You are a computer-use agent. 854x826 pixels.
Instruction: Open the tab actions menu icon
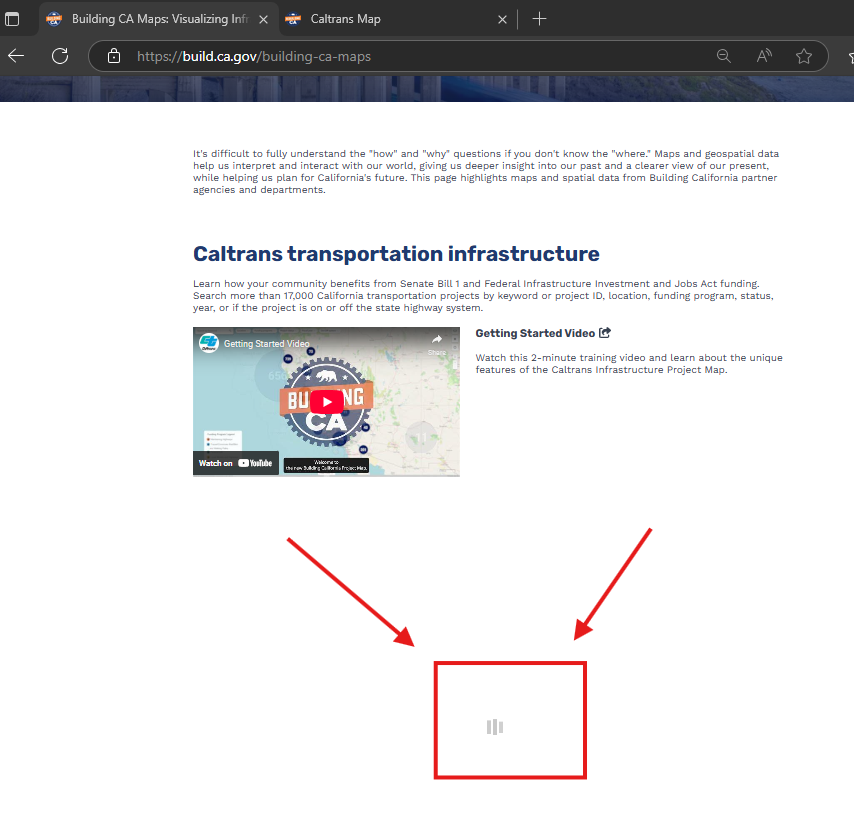click(x=12, y=19)
